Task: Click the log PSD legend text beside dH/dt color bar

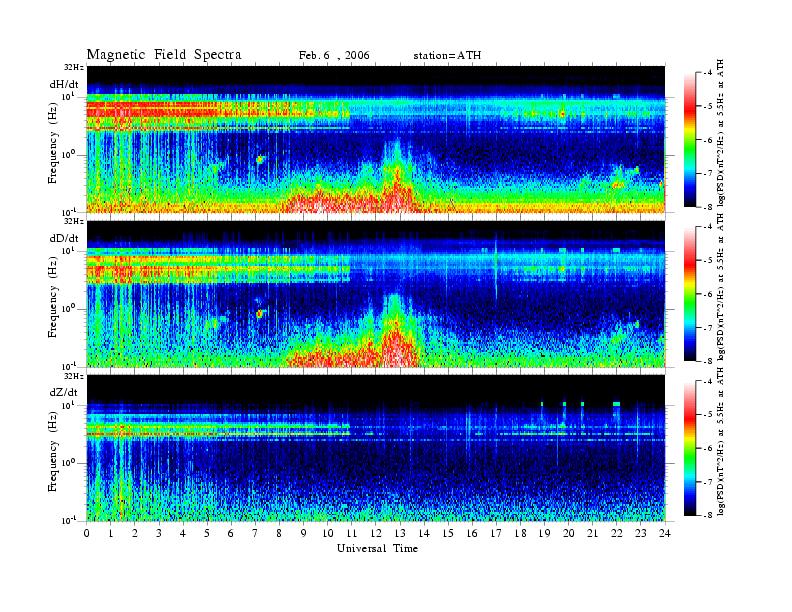Action: [x=721, y=132]
